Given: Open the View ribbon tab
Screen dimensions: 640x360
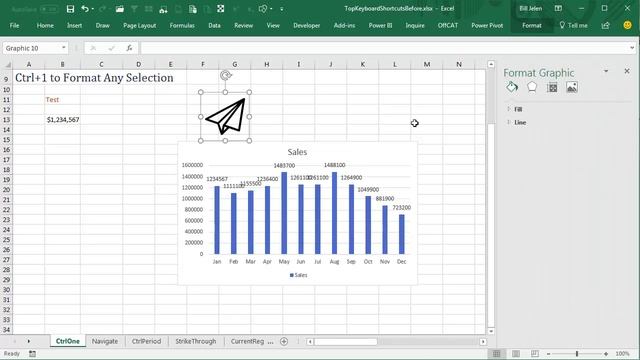Looking at the screenshot, I should click(273, 25).
